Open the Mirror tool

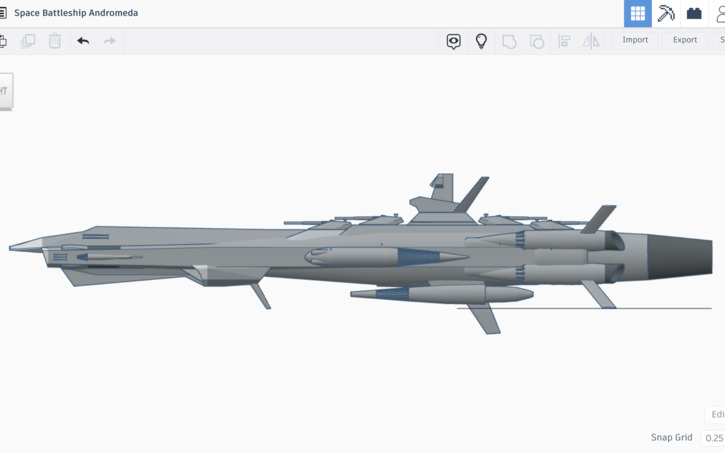[591, 41]
